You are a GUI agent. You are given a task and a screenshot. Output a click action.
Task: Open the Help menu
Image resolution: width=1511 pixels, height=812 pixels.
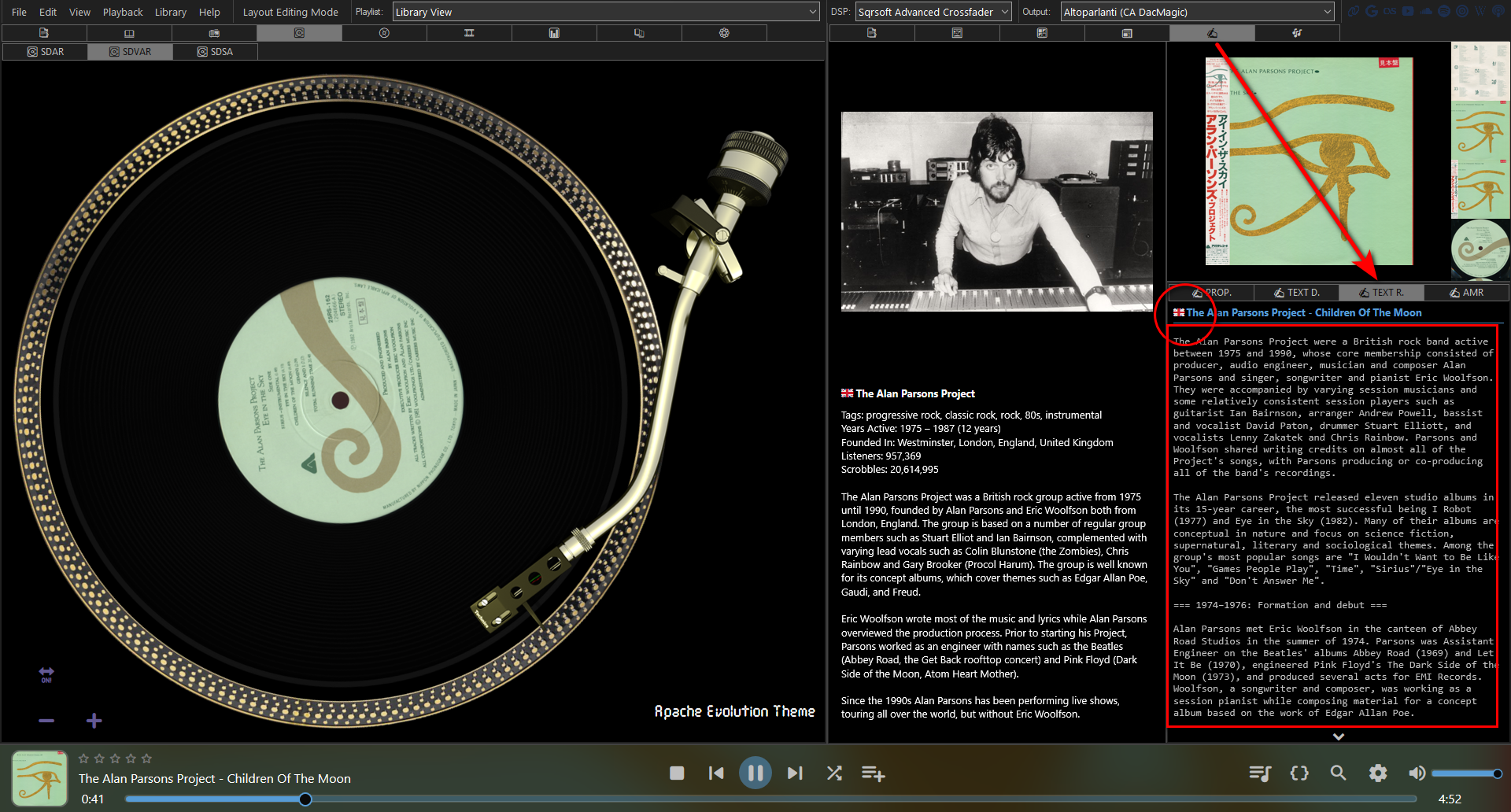pos(209,12)
